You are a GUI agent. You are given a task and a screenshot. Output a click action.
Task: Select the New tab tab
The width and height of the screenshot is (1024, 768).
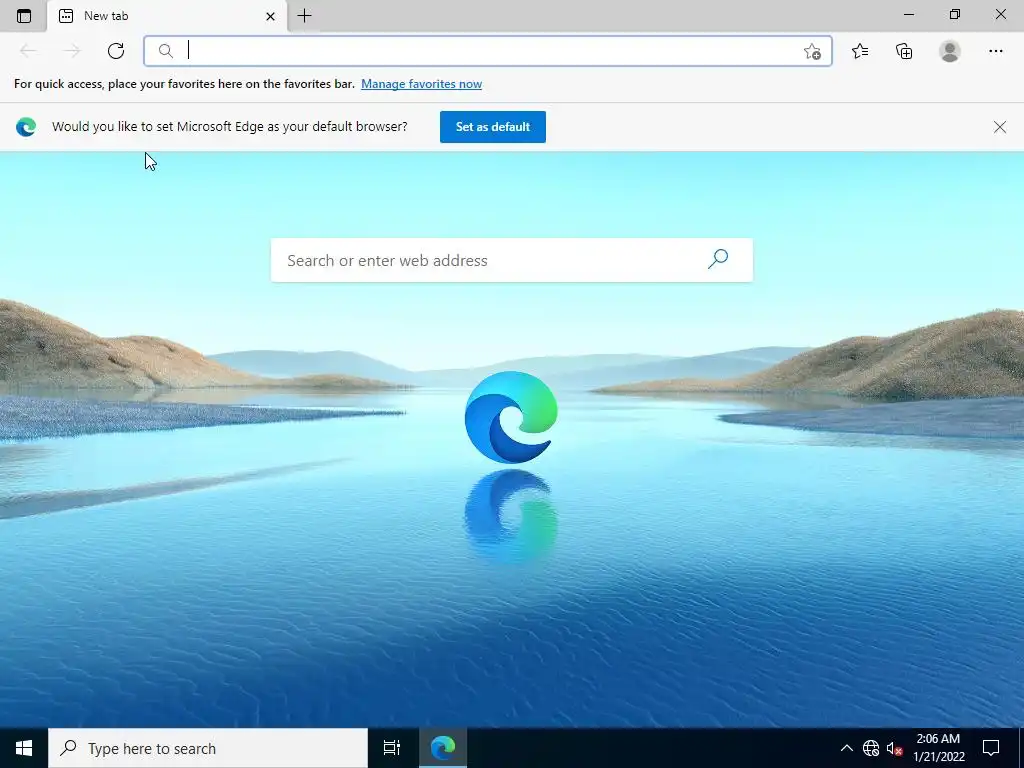click(167, 16)
